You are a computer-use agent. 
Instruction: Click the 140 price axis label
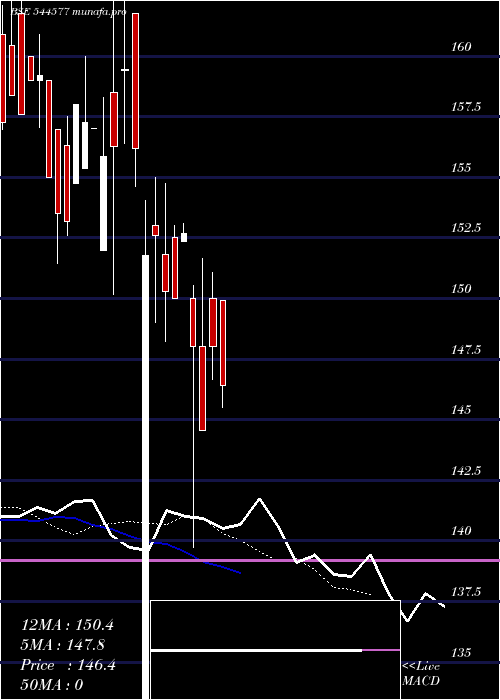click(x=460, y=531)
